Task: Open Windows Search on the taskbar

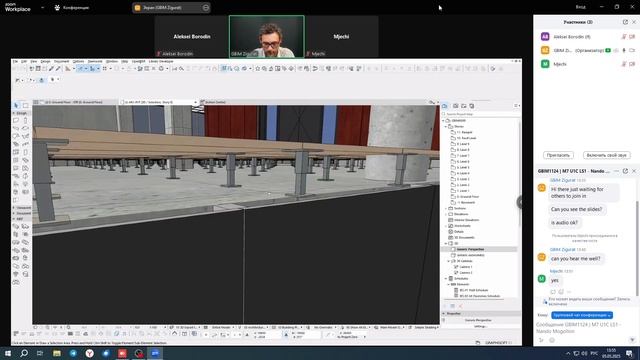Action: 24,353
